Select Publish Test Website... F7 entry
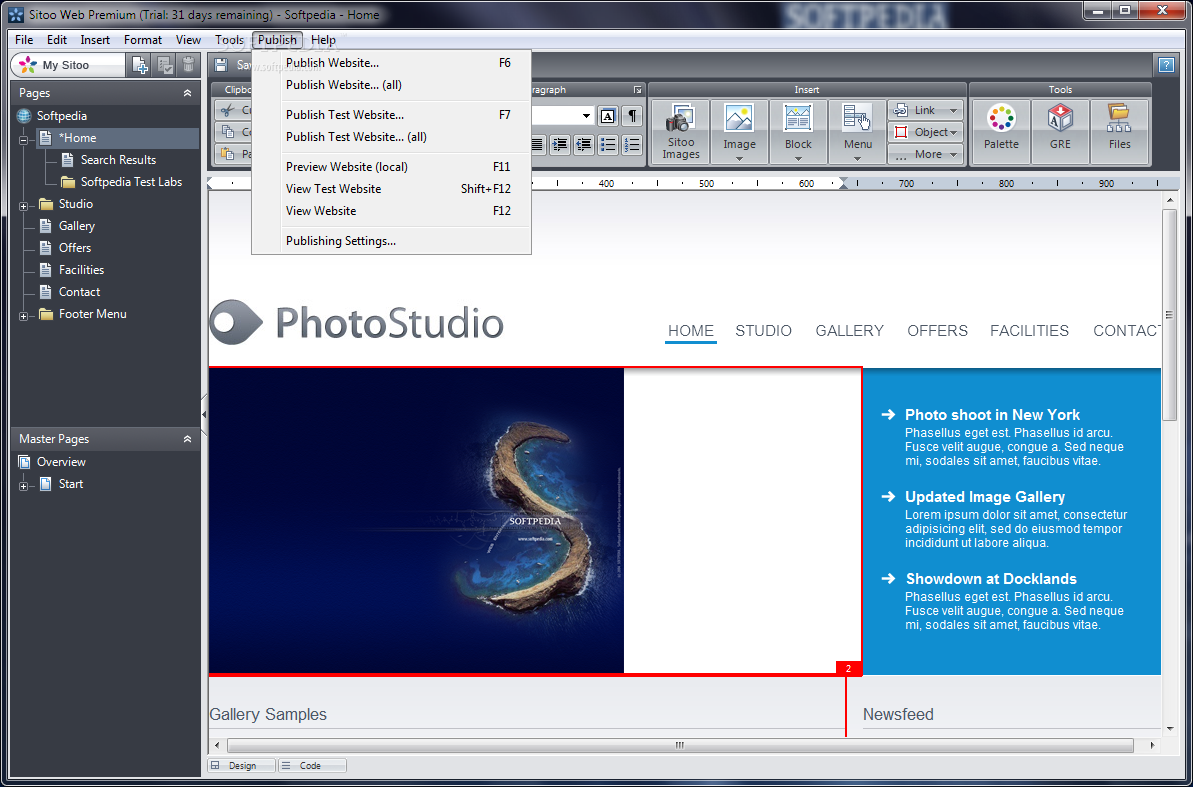Image resolution: width=1193 pixels, height=787 pixels. pos(391,115)
